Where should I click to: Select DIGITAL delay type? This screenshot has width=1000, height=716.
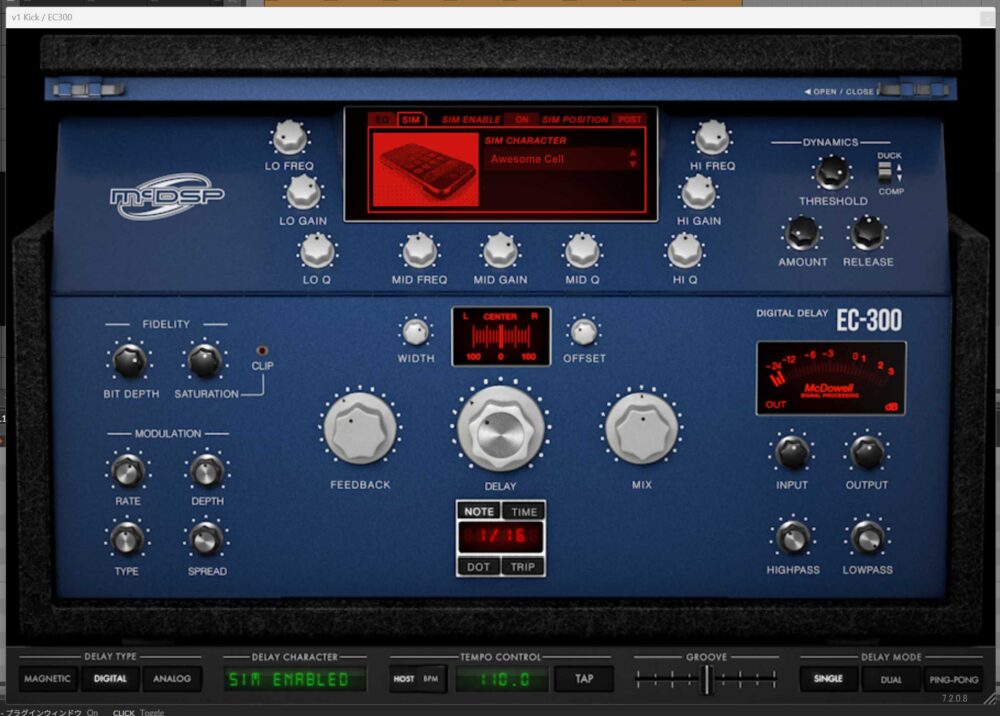110,679
